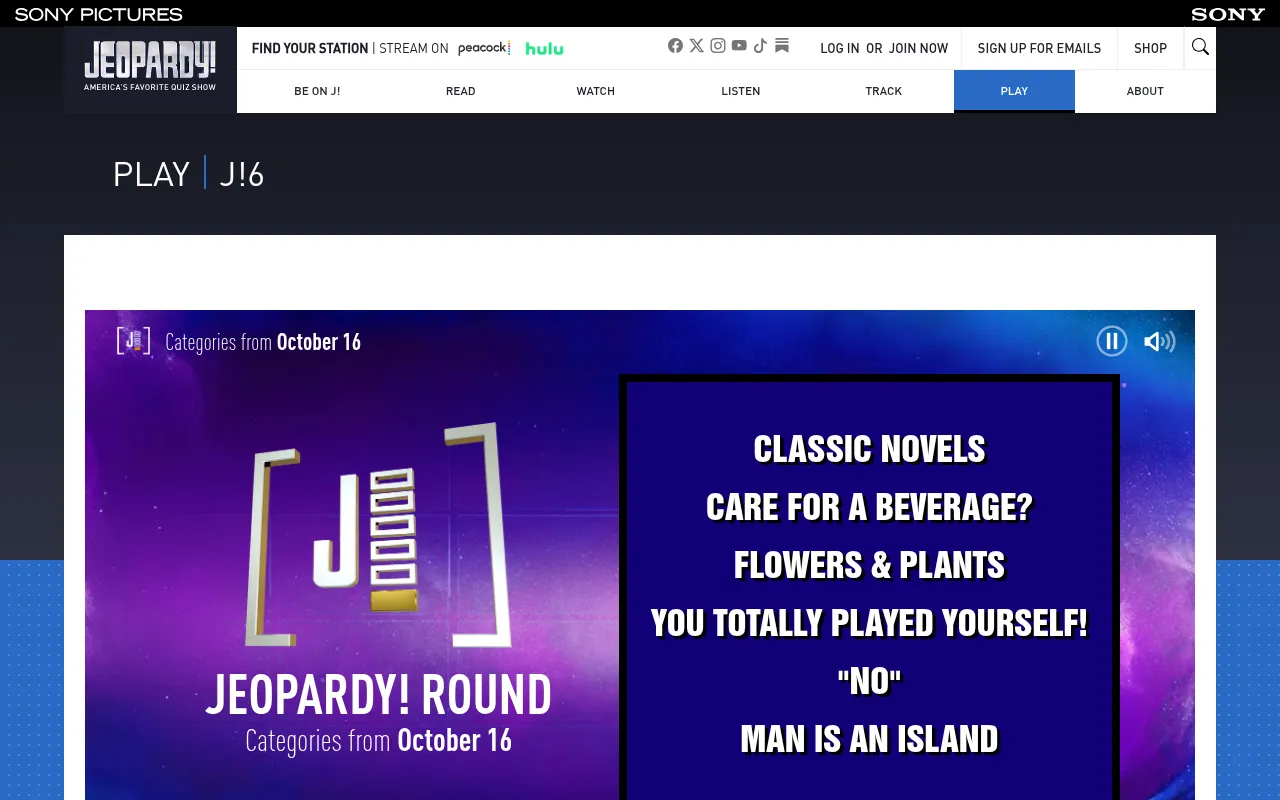Open the WATCH menu

click(596, 91)
